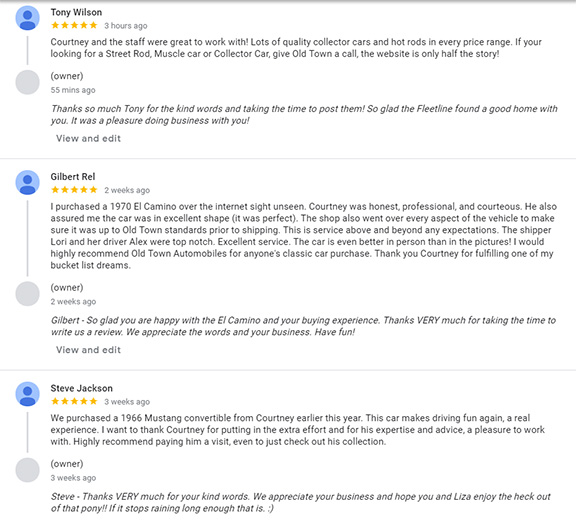Click the '3 hours ago' timestamp

point(126,26)
